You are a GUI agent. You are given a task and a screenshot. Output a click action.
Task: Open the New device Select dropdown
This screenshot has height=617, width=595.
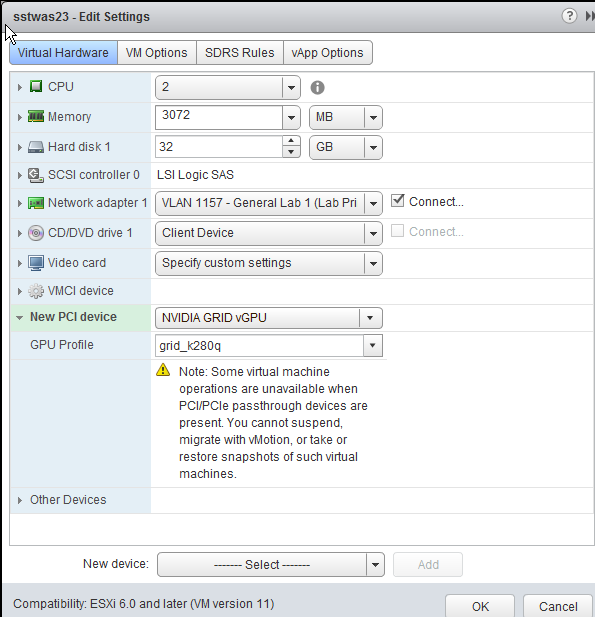[271, 565]
